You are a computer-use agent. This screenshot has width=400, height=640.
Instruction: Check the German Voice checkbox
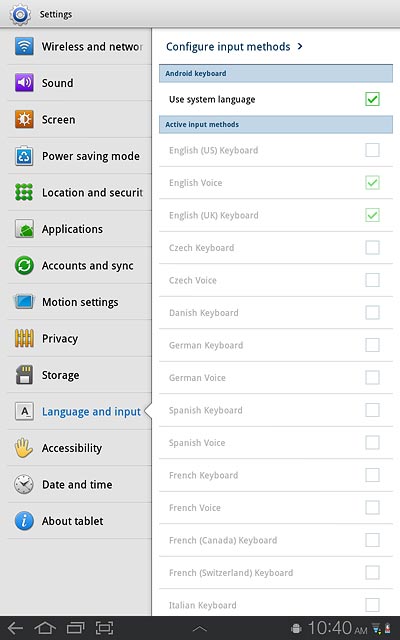click(372, 377)
